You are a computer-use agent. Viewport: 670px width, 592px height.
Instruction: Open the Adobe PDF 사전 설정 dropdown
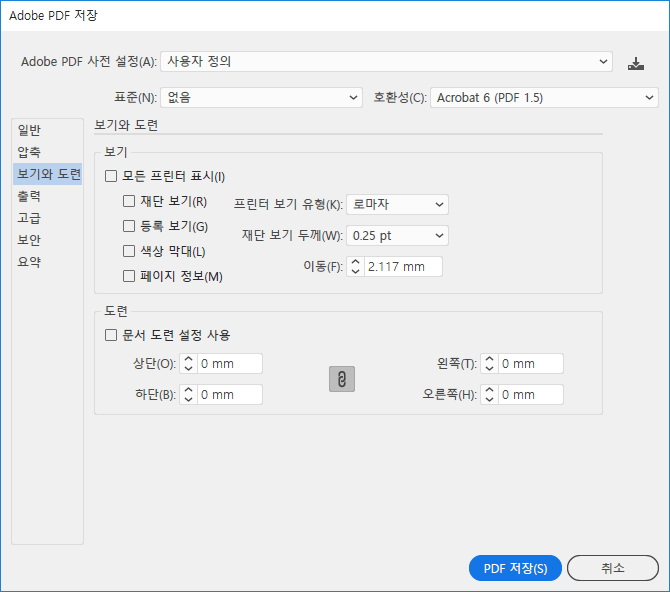[x=386, y=62]
